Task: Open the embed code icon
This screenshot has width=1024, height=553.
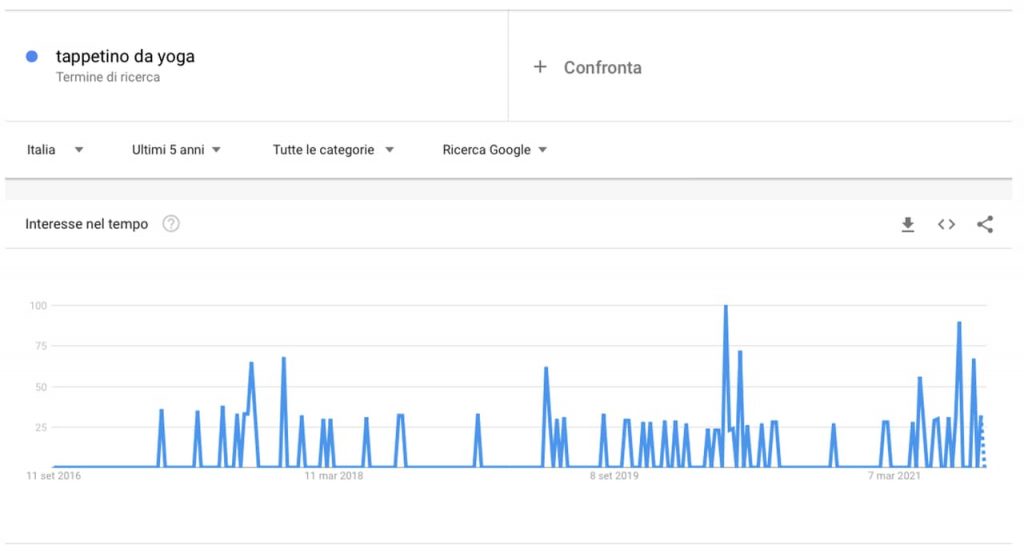Action: click(946, 225)
